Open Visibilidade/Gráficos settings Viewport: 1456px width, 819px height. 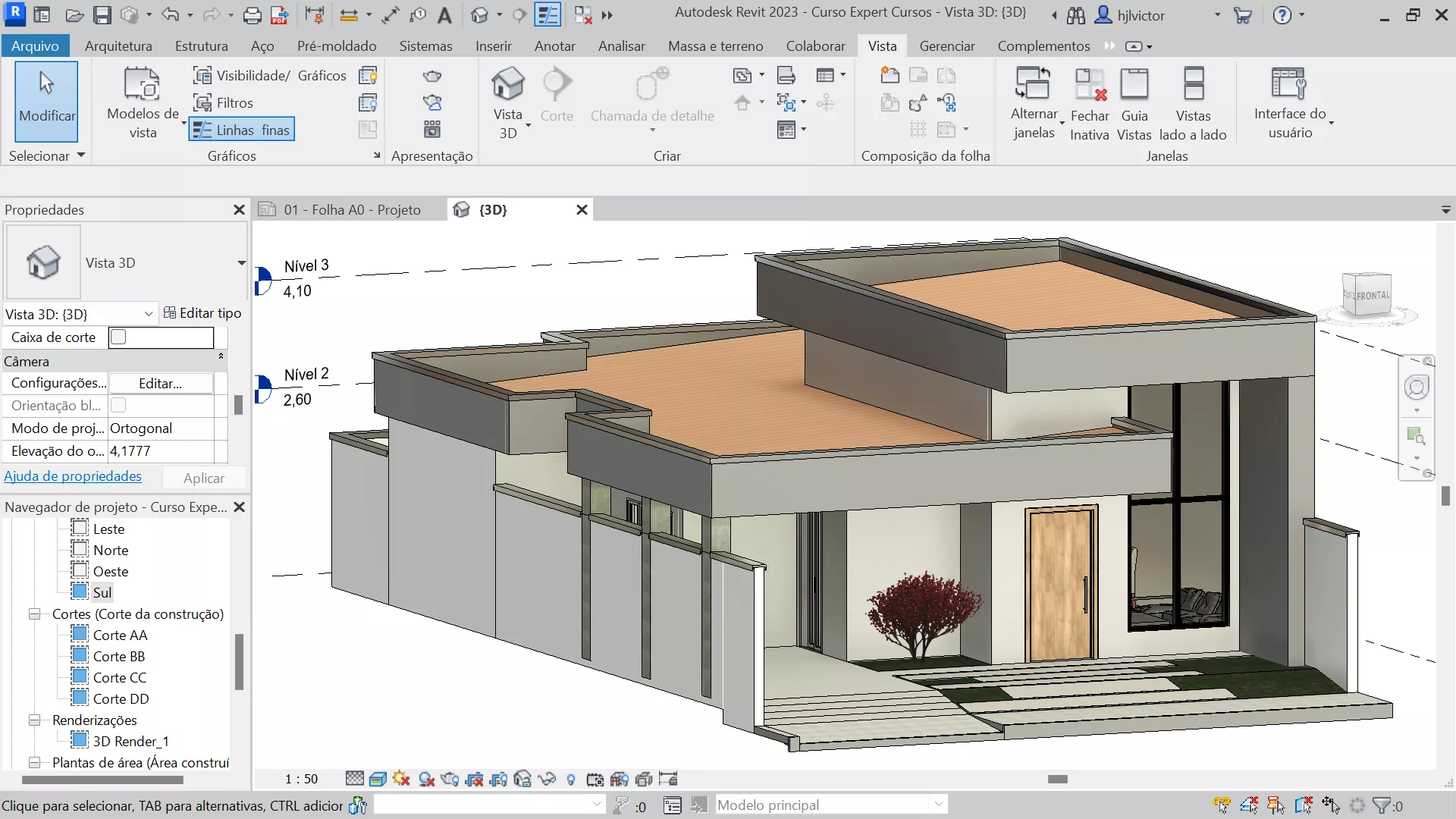[x=270, y=75]
